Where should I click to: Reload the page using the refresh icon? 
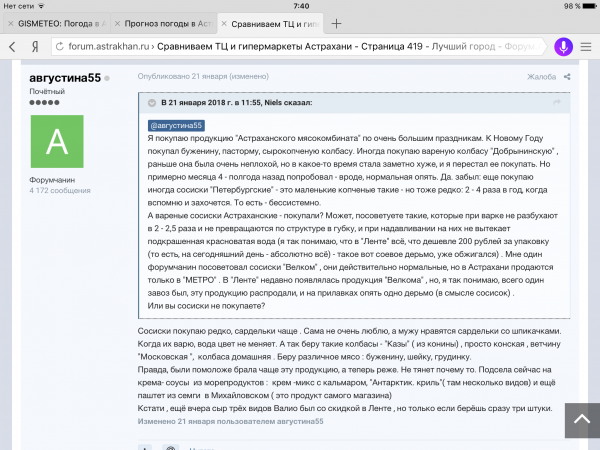[60, 47]
